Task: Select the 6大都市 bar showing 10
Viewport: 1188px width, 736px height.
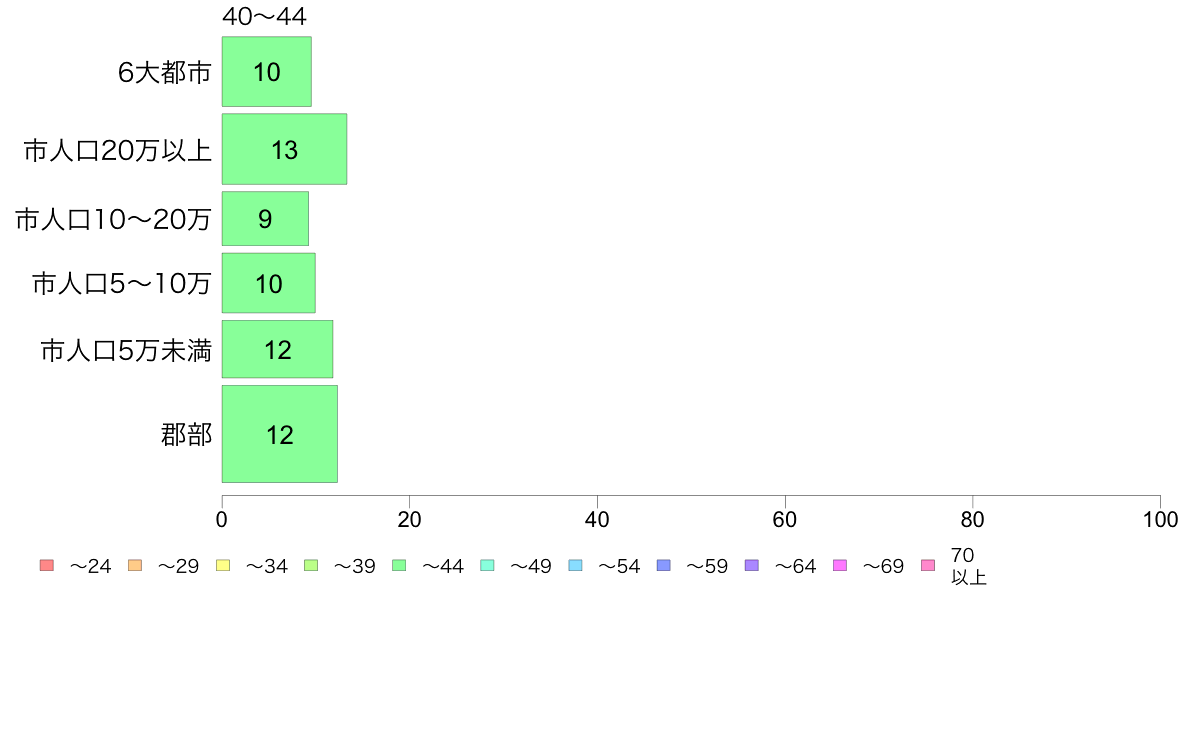Action: click(267, 72)
